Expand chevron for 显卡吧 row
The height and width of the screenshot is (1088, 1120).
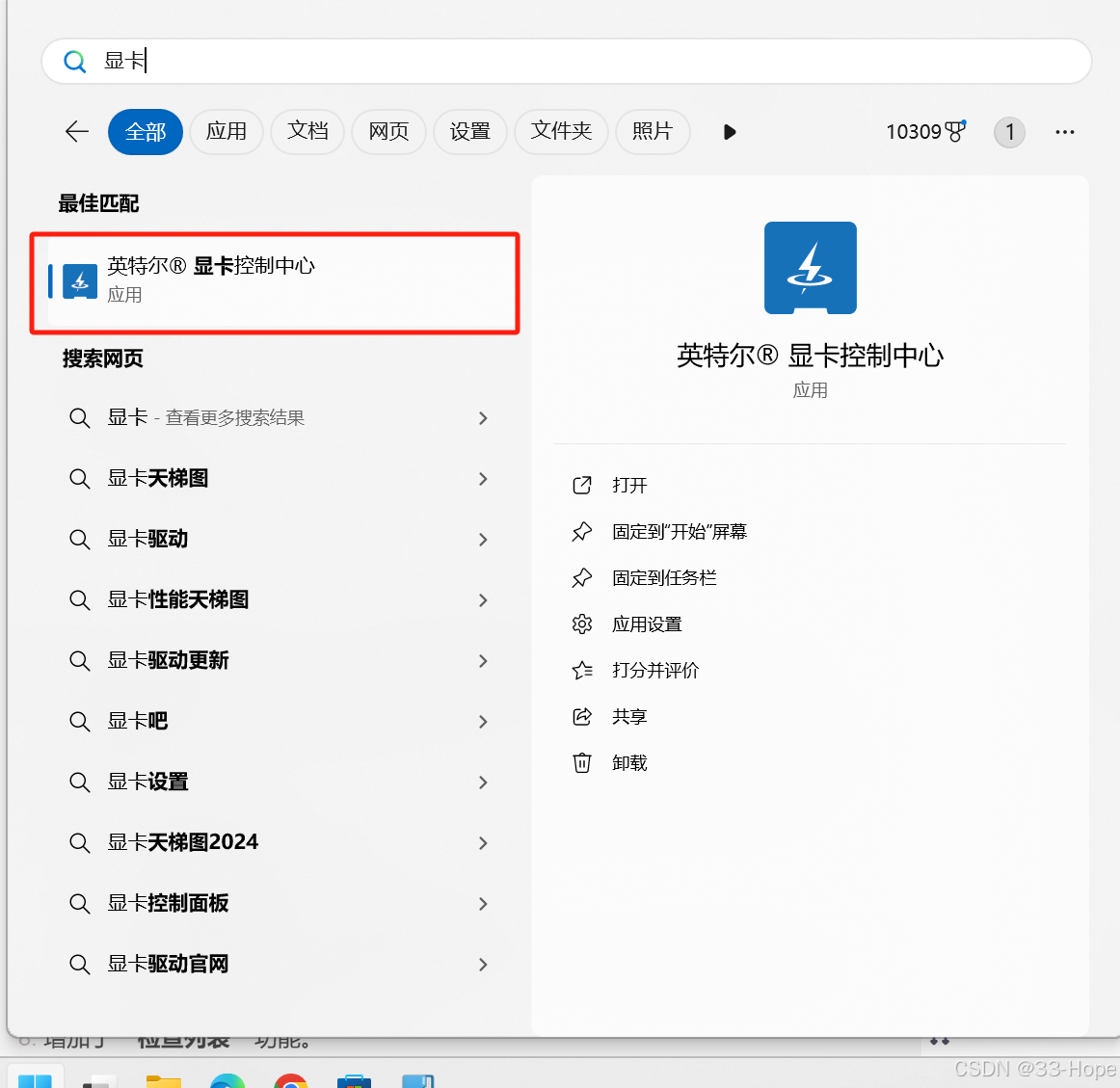point(484,722)
